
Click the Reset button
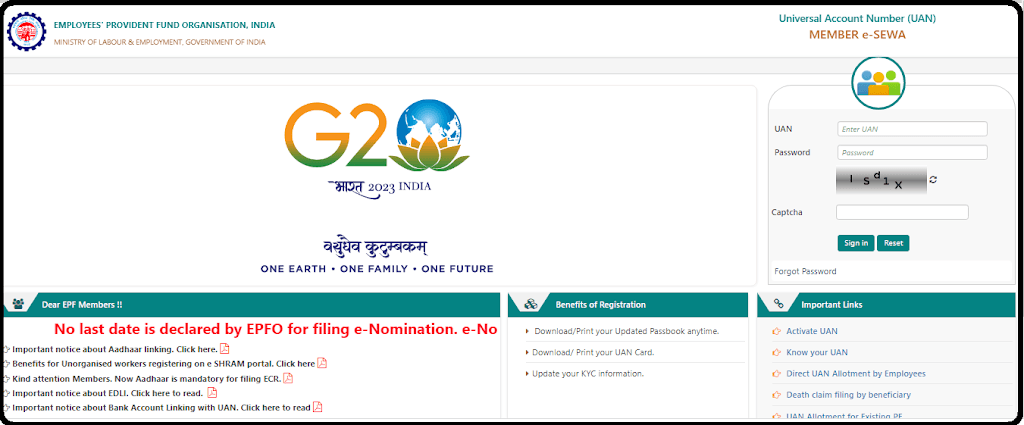tap(893, 243)
